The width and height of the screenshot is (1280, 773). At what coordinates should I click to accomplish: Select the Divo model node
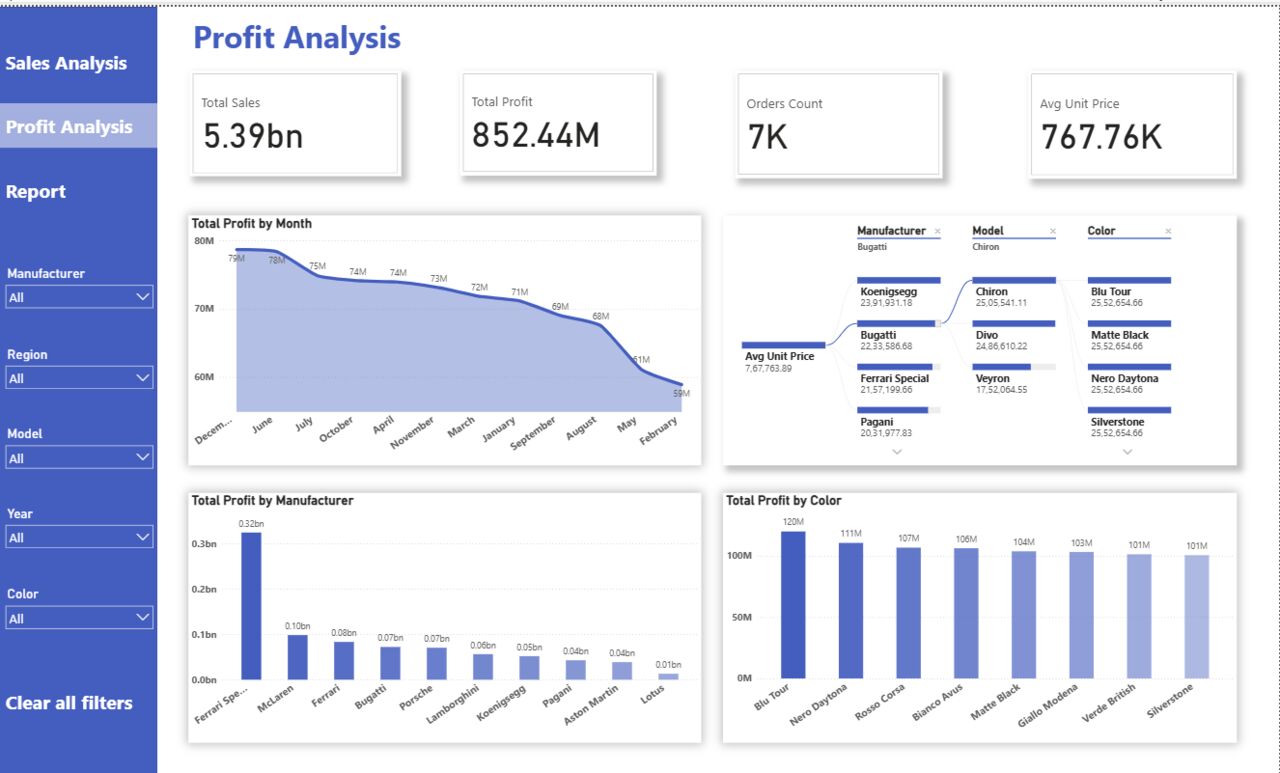pyautogui.click(x=1014, y=335)
